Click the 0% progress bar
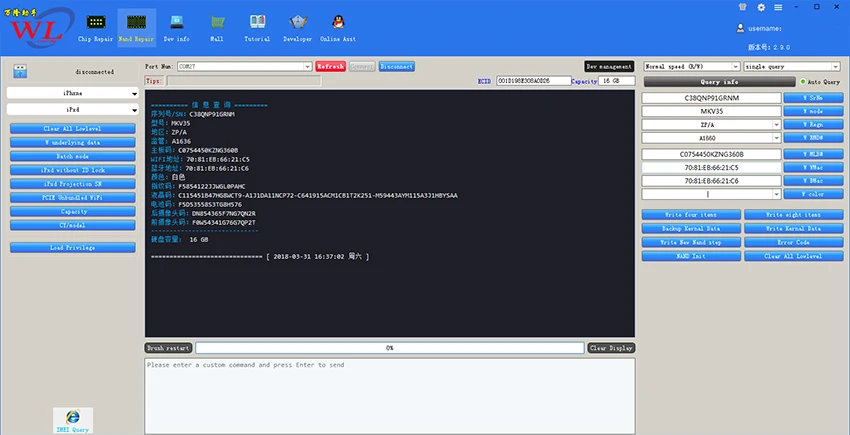 (390, 348)
